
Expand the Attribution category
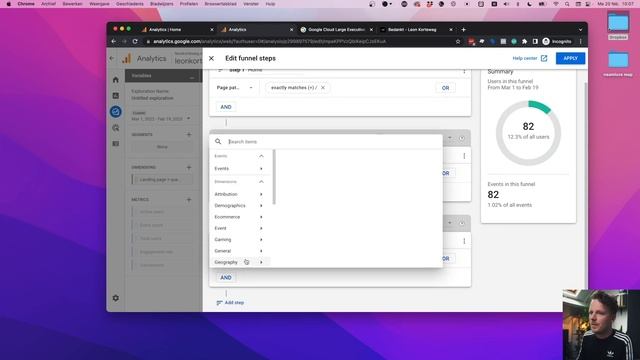pyautogui.click(x=239, y=194)
